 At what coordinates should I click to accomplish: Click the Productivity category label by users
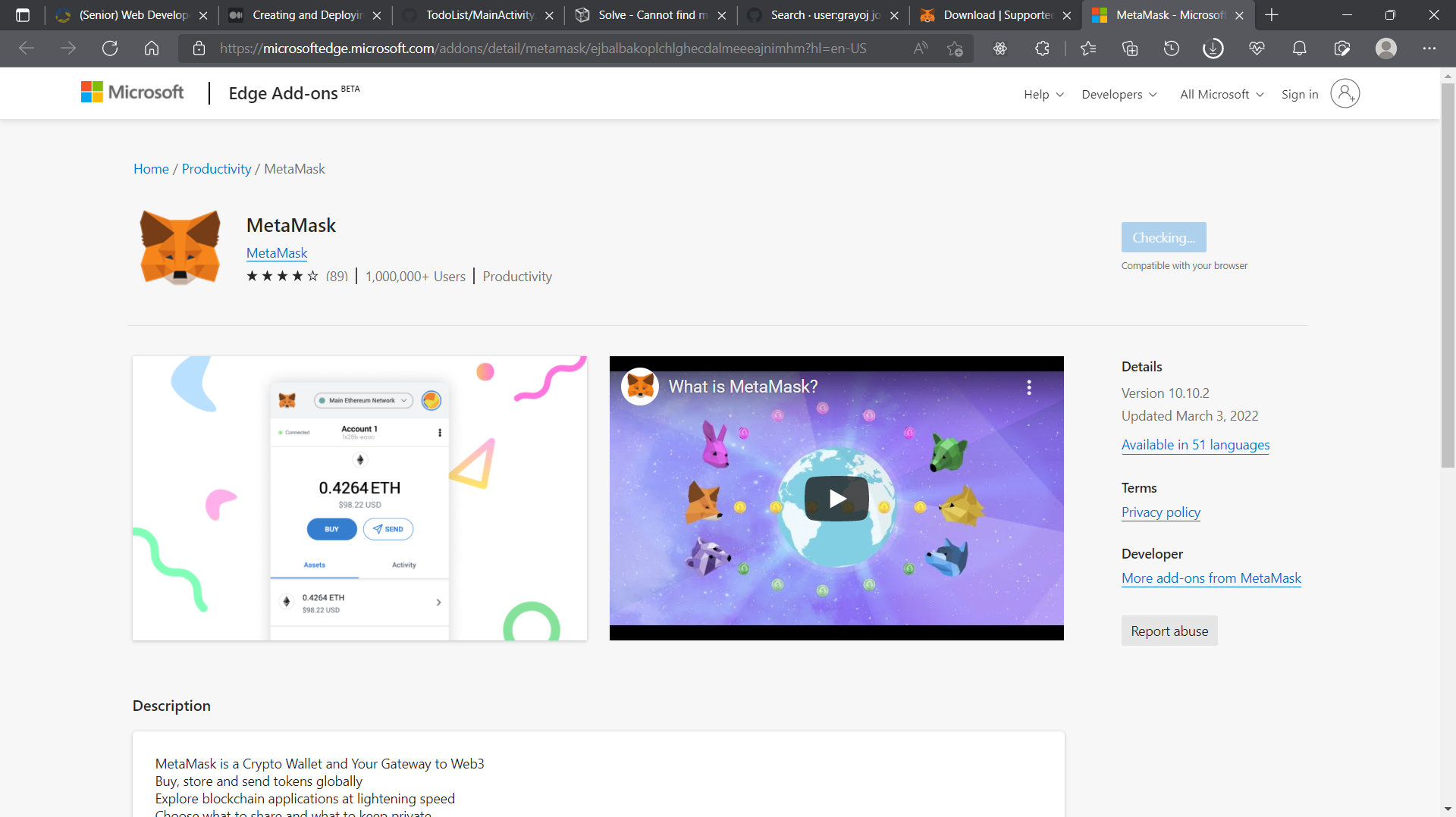(517, 277)
